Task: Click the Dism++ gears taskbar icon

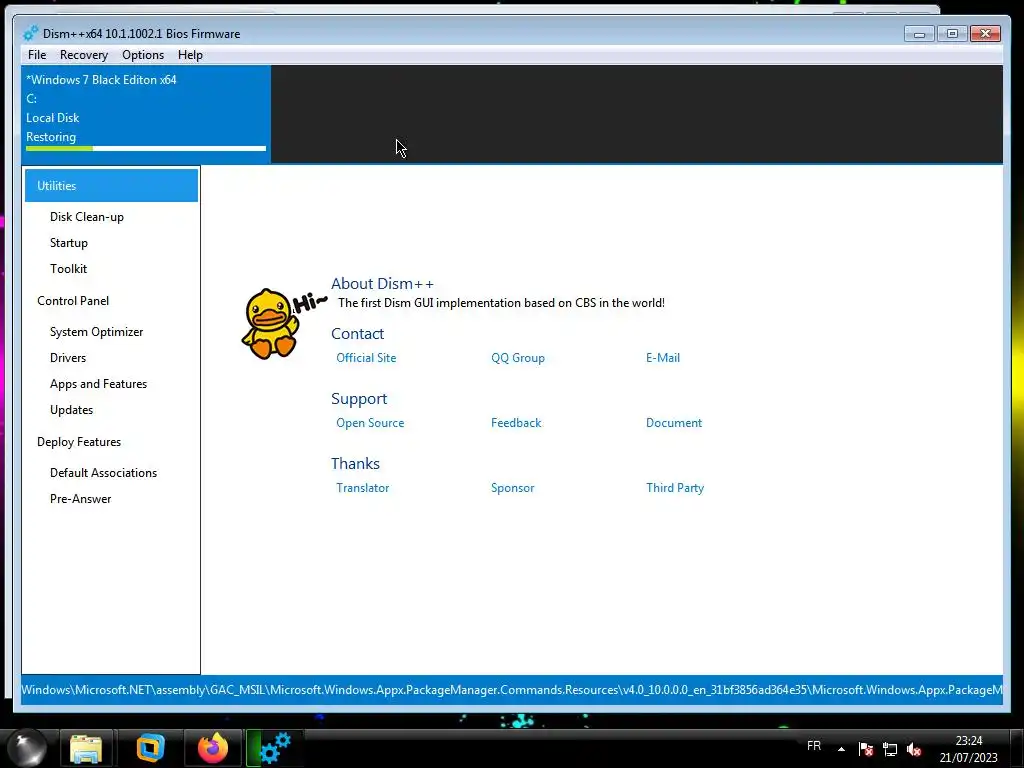Action: coord(275,748)
